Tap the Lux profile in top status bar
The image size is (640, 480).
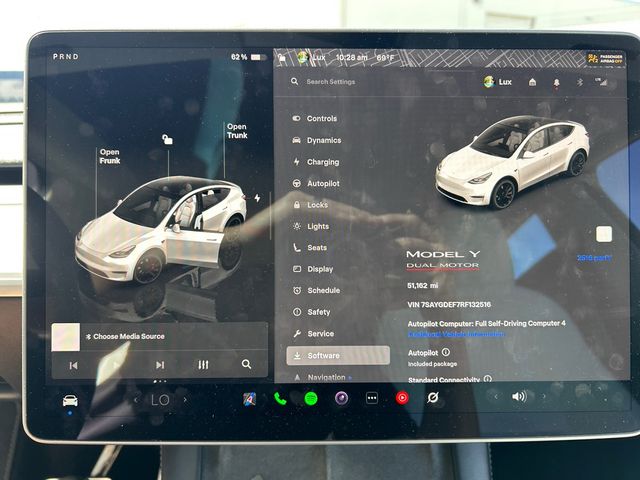[x=311, y=58]
